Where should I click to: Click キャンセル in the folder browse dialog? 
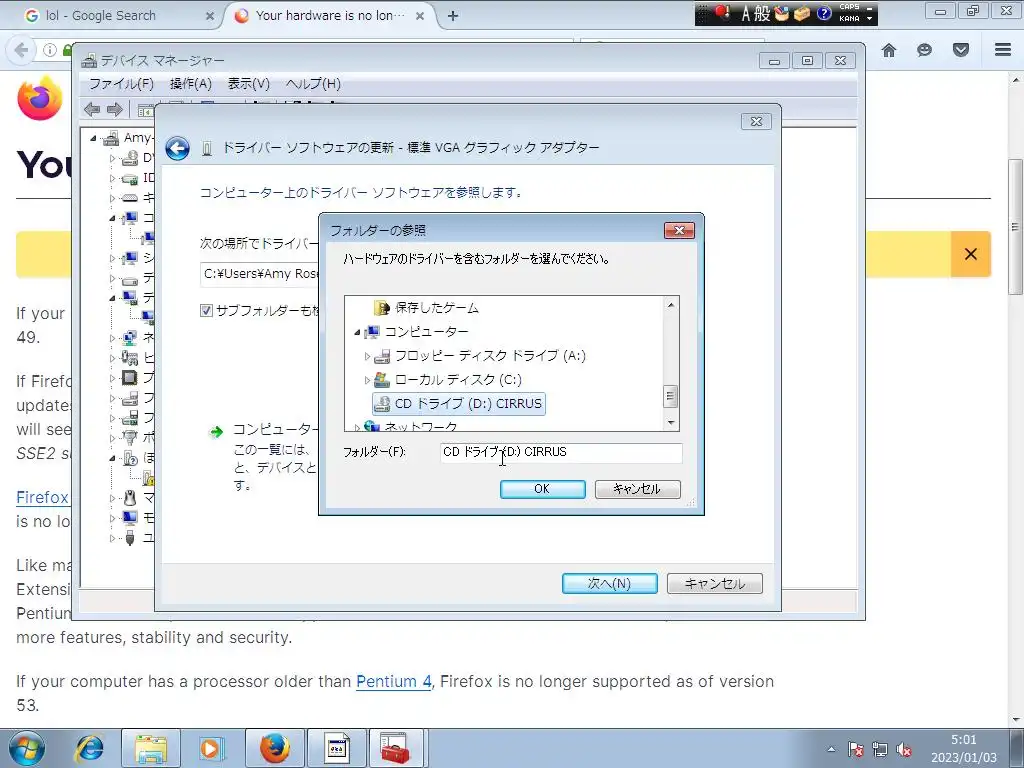[637, 489]
